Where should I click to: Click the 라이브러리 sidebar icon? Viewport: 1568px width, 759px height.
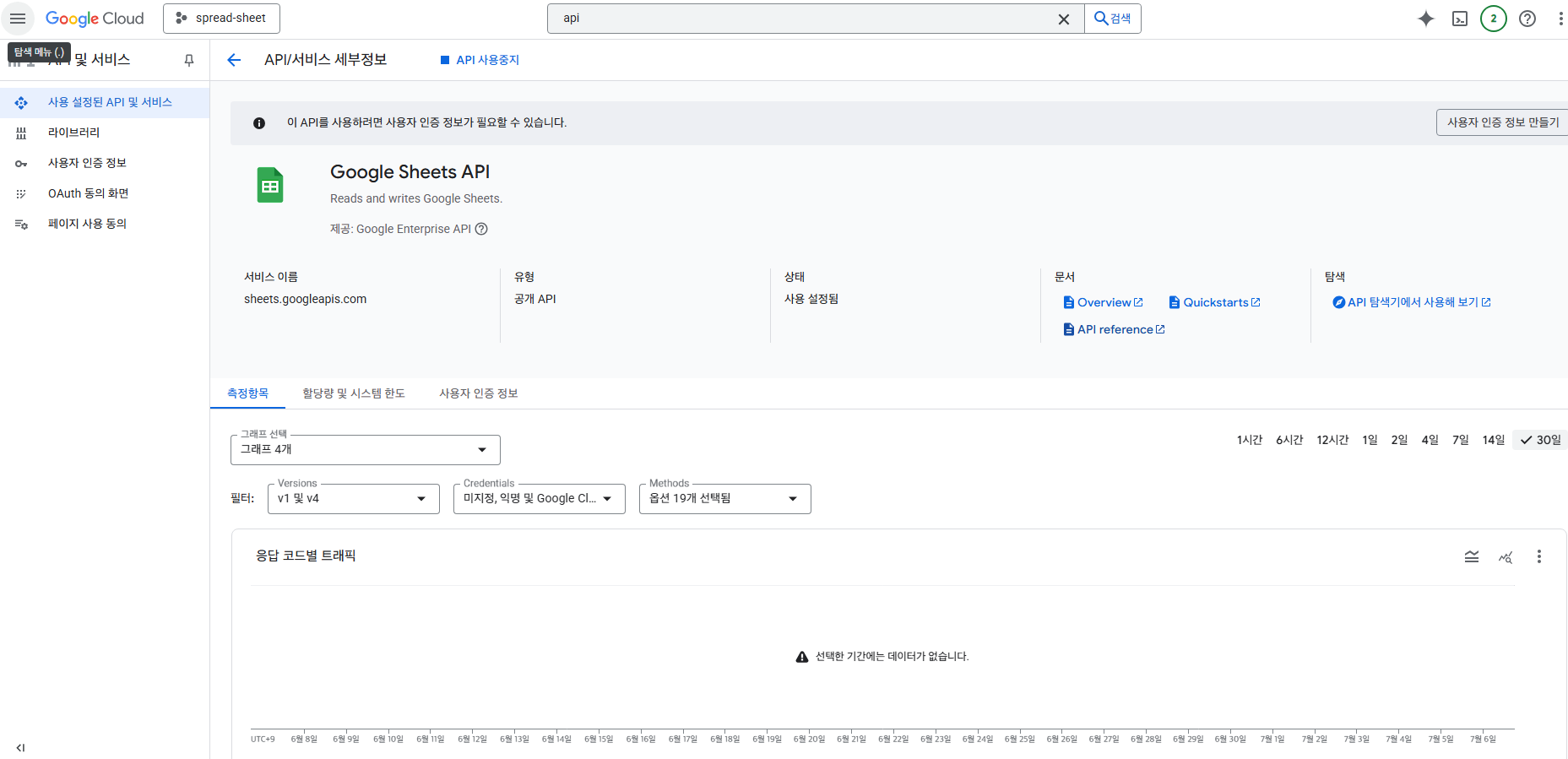(21, 133)
